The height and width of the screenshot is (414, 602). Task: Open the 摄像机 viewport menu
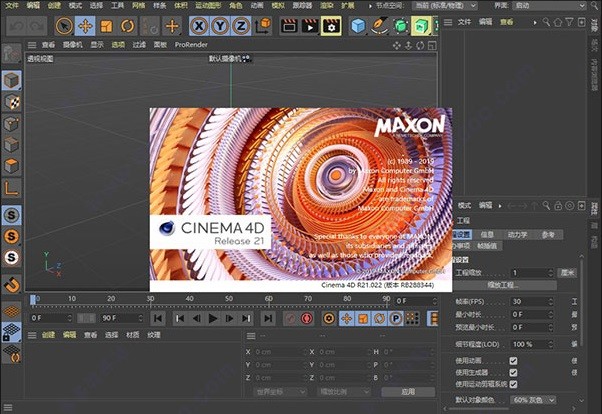click(x=73, y=45)
